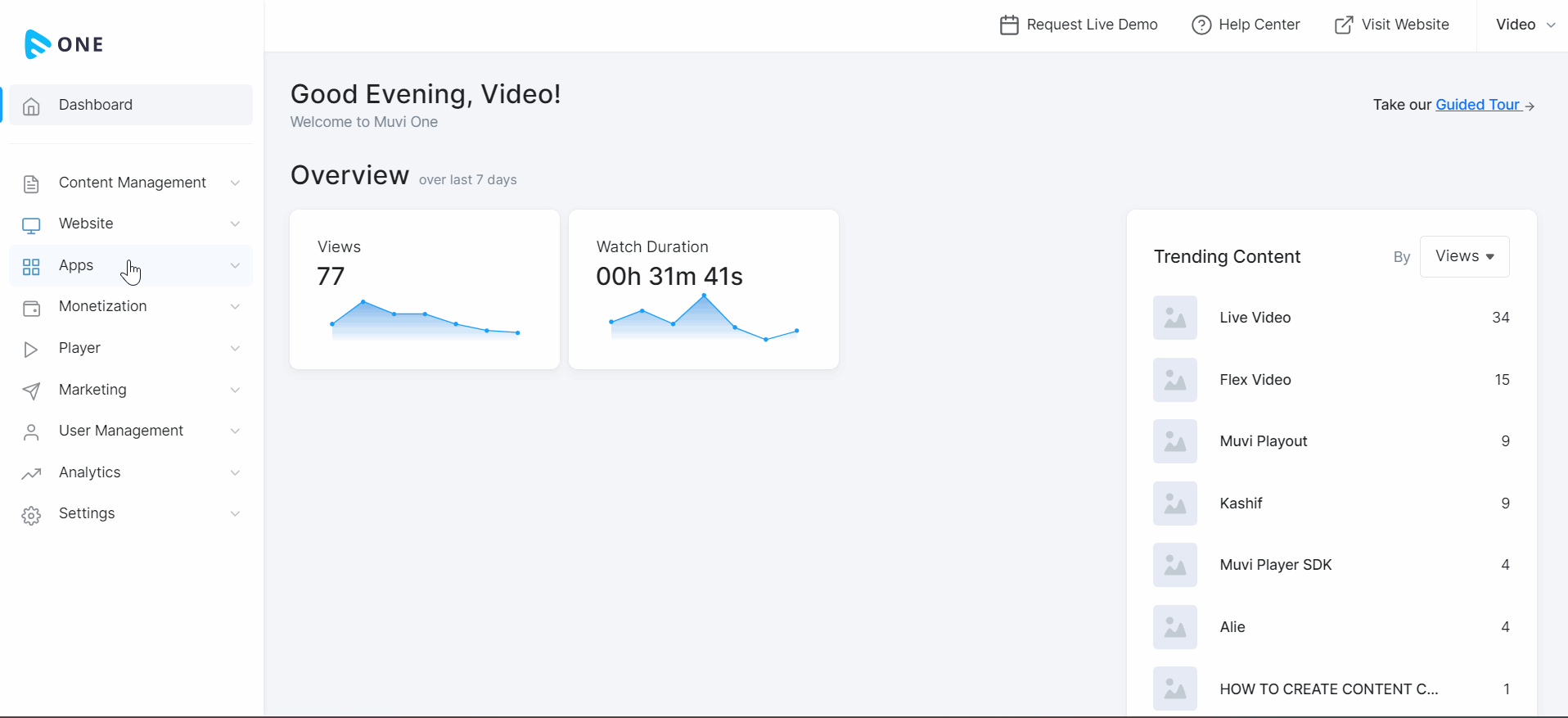Select the Flex Video trending title

pos(1255,380)
